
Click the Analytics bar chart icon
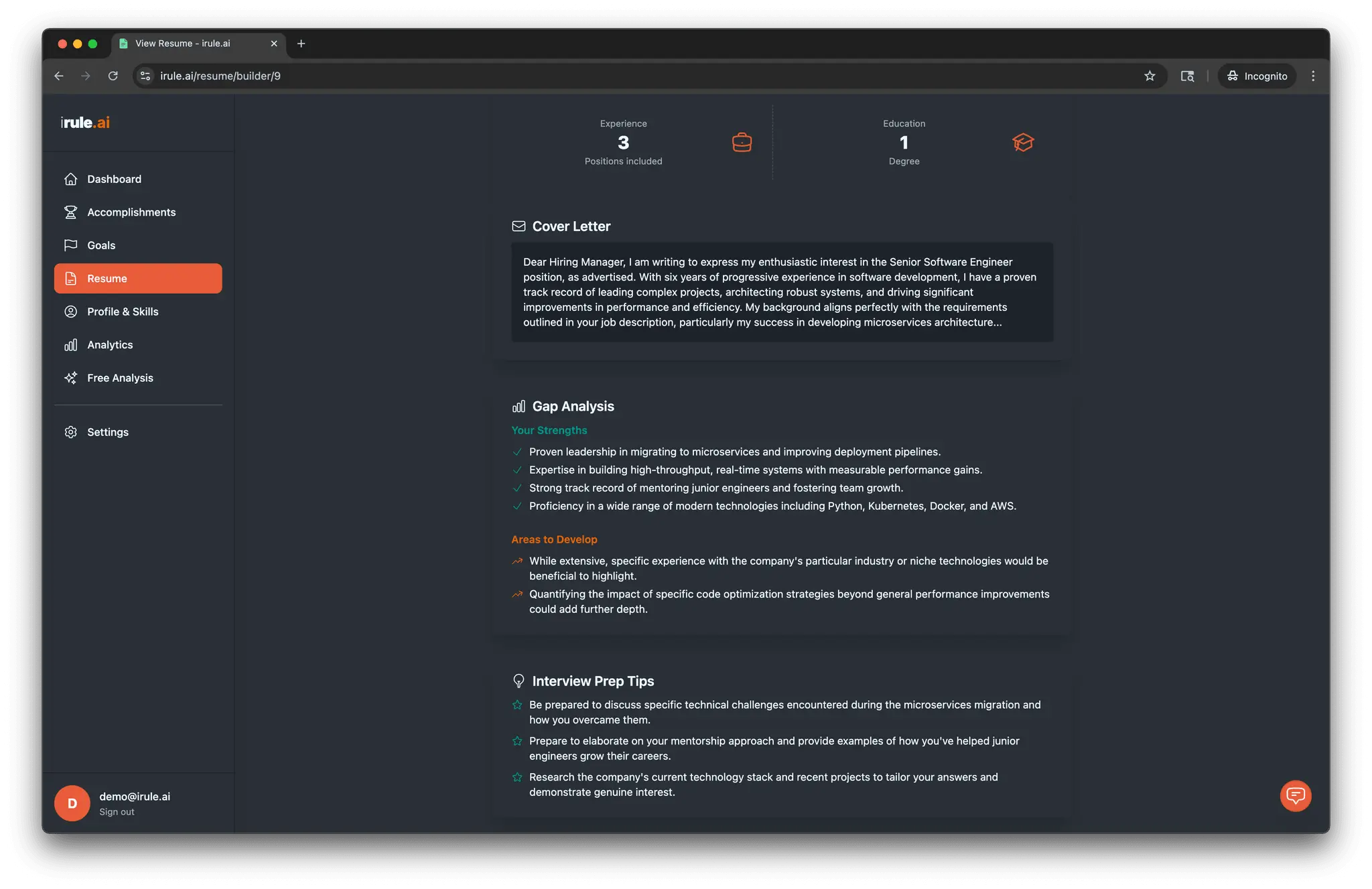point(70,344)
